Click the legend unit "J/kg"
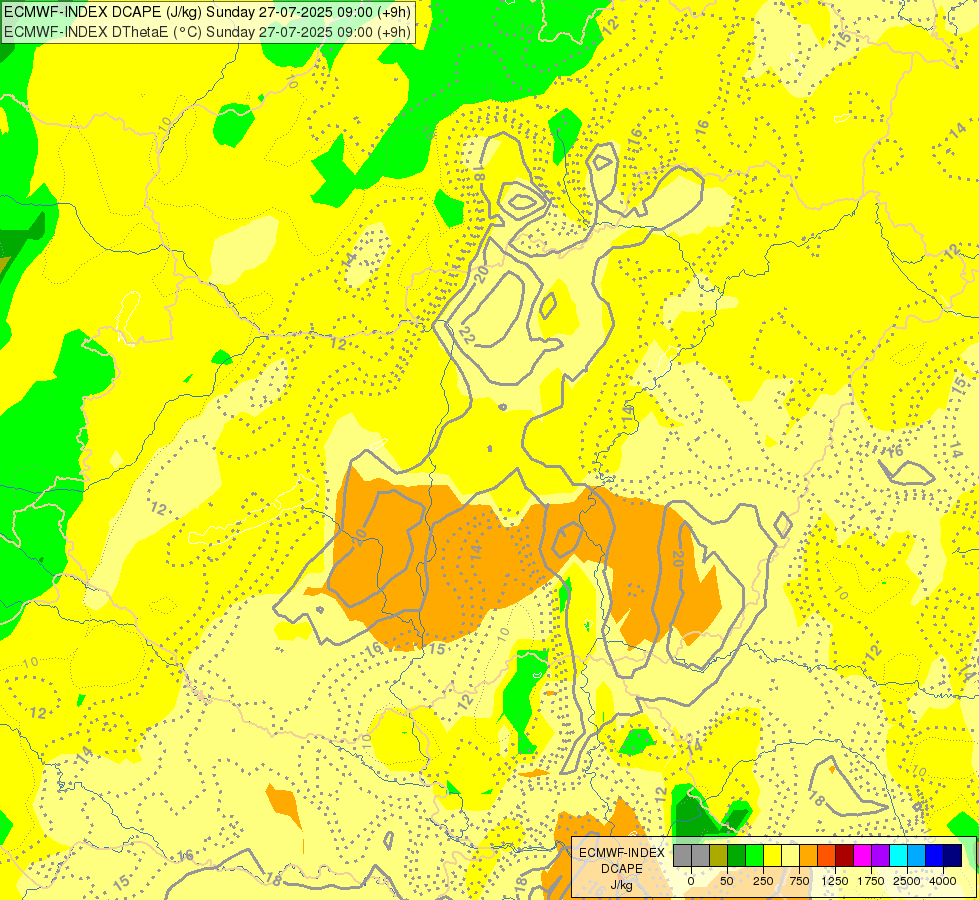 coord(621,885)
